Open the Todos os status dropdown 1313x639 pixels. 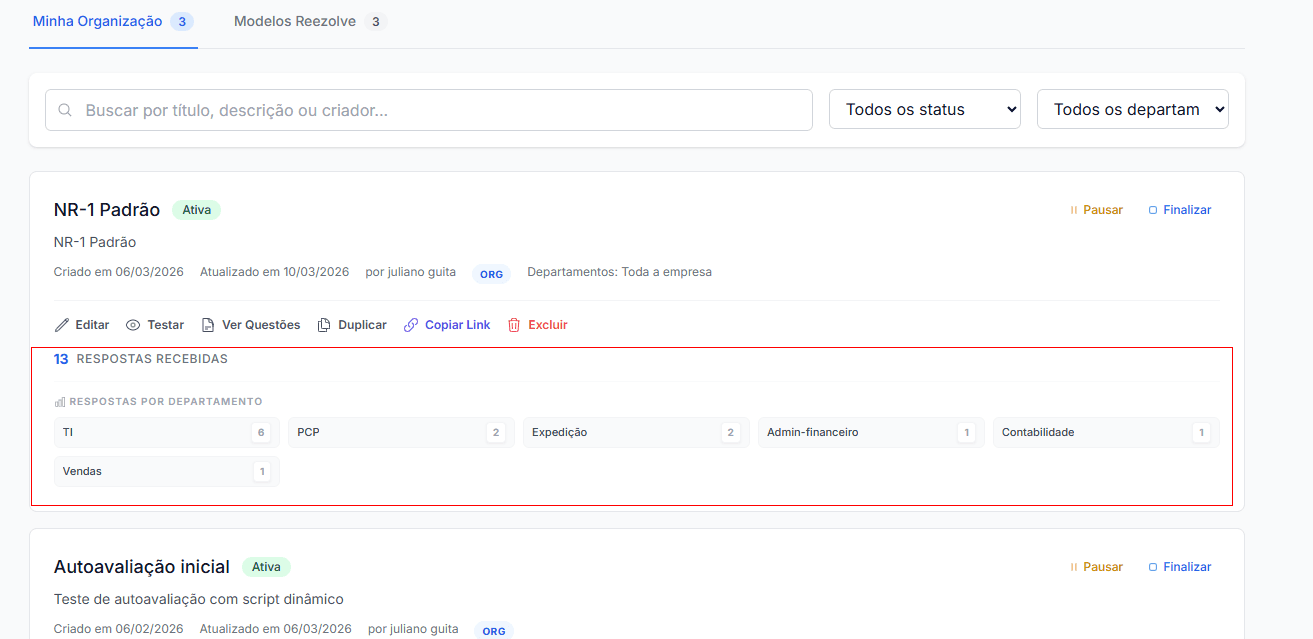[x=924, y=110]
